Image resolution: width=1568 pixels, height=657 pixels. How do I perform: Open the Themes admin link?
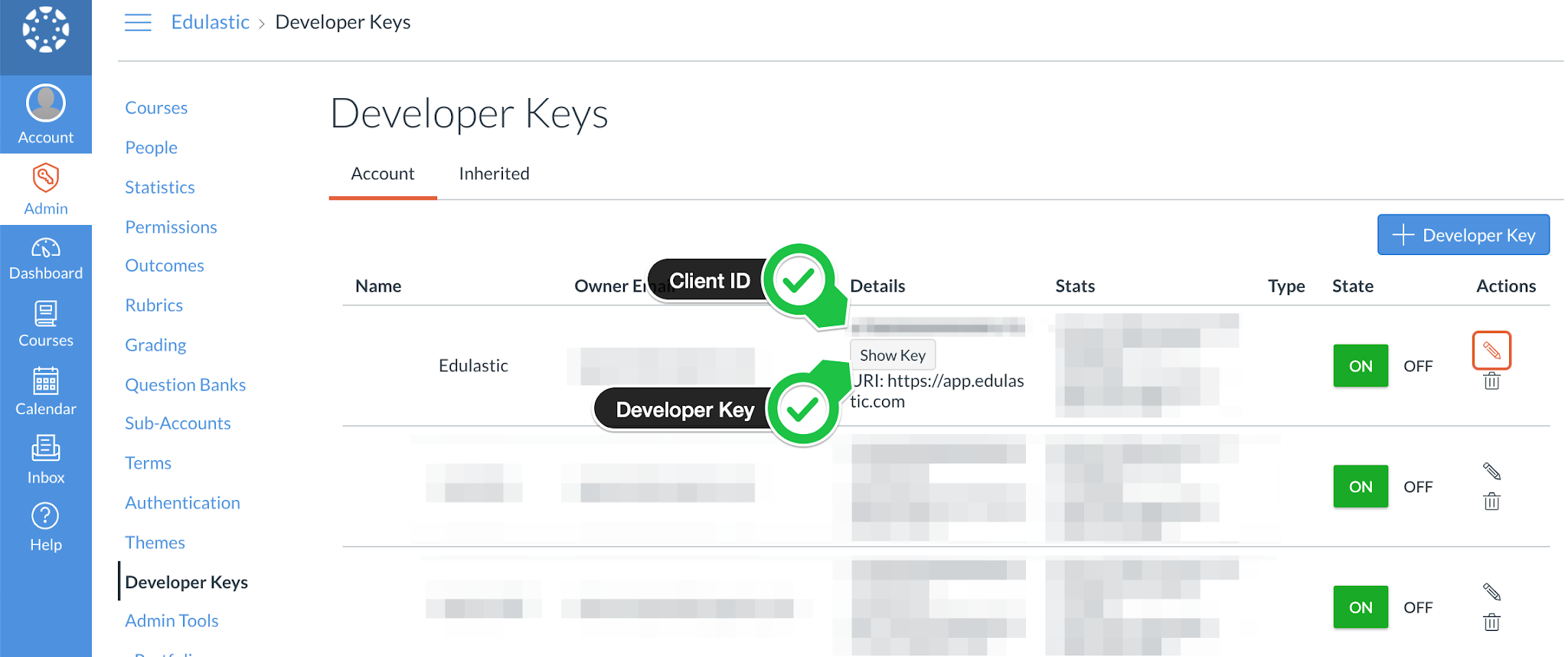point(155,543)
